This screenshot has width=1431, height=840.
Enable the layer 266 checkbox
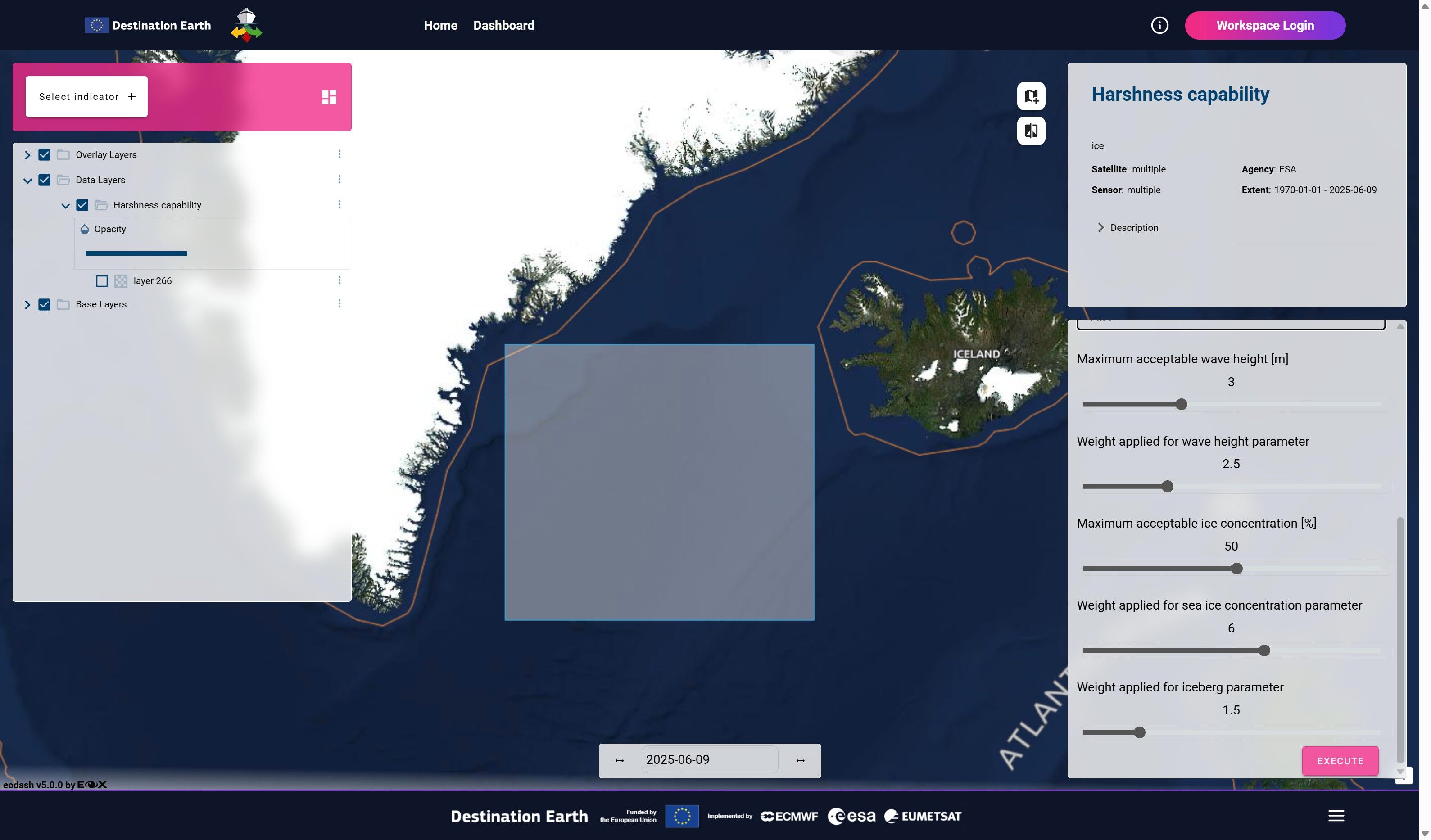click(102, 281)
